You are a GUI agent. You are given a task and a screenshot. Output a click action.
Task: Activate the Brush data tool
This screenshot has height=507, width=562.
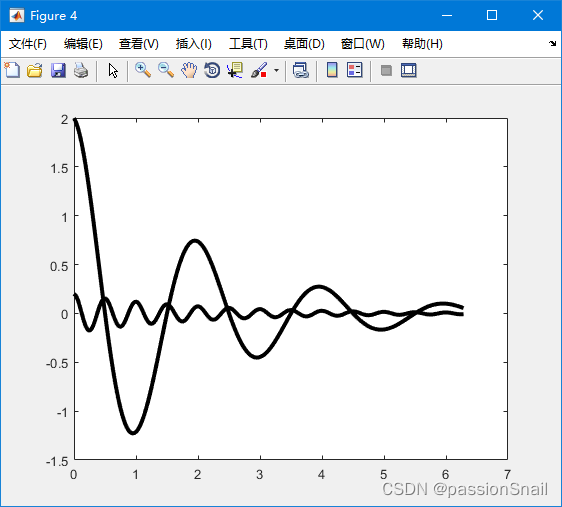click(x=259, y=70)
